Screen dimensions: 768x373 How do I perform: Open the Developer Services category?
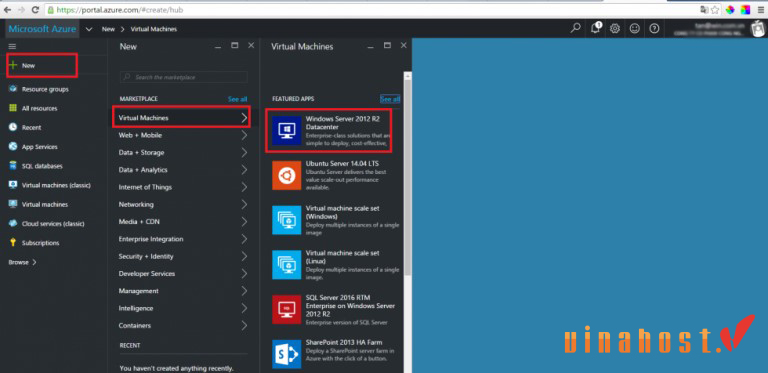pyautogui.click(x=184, y=274)
